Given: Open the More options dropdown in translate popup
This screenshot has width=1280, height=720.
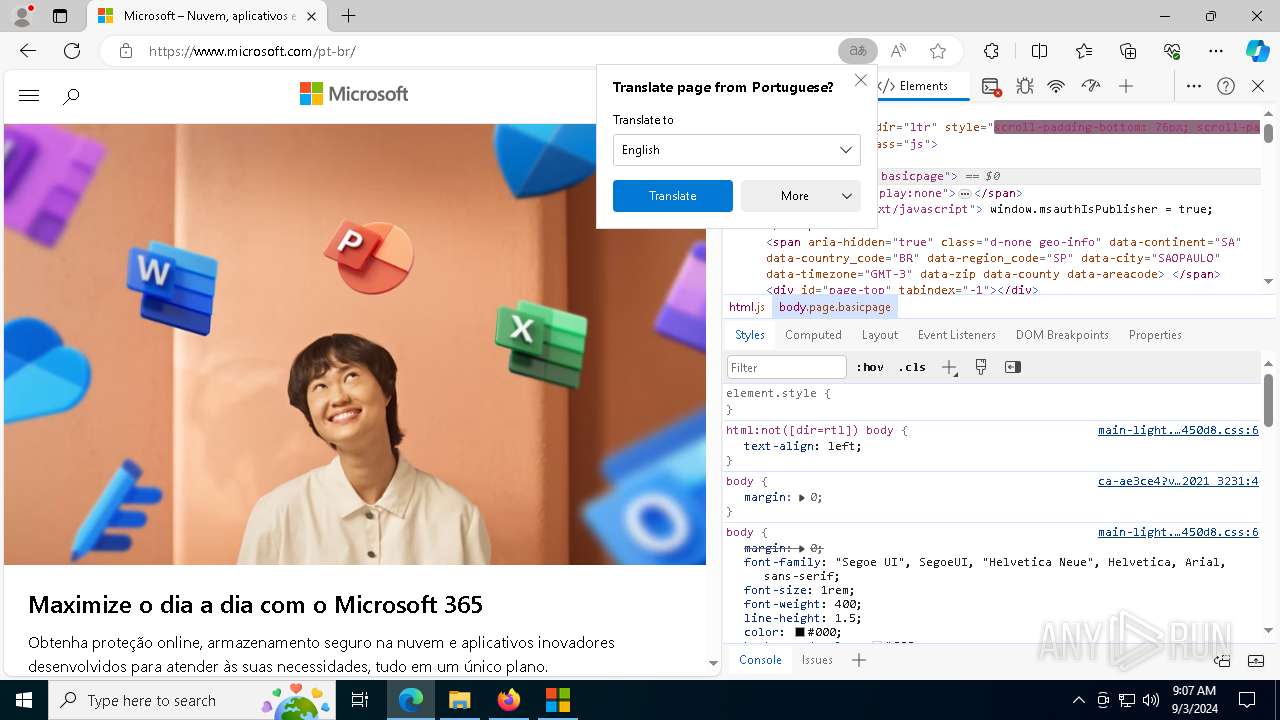Looking at the screenshot, I should pos(801,196).
